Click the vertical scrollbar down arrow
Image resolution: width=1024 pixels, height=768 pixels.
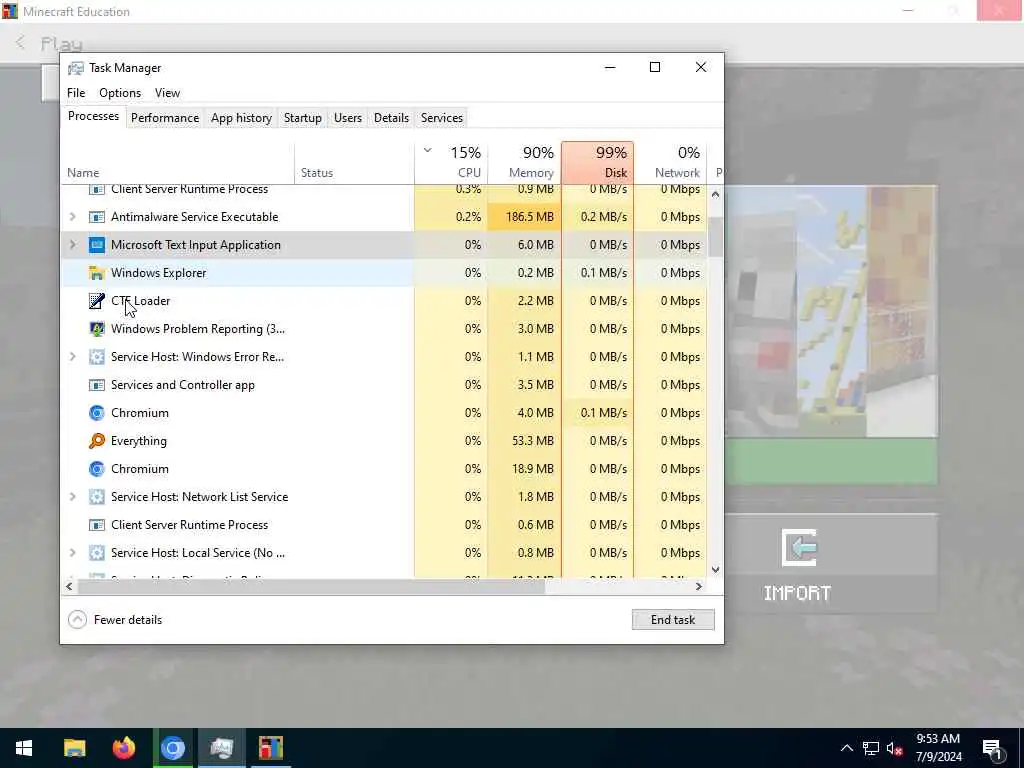(x=715, y=569)
